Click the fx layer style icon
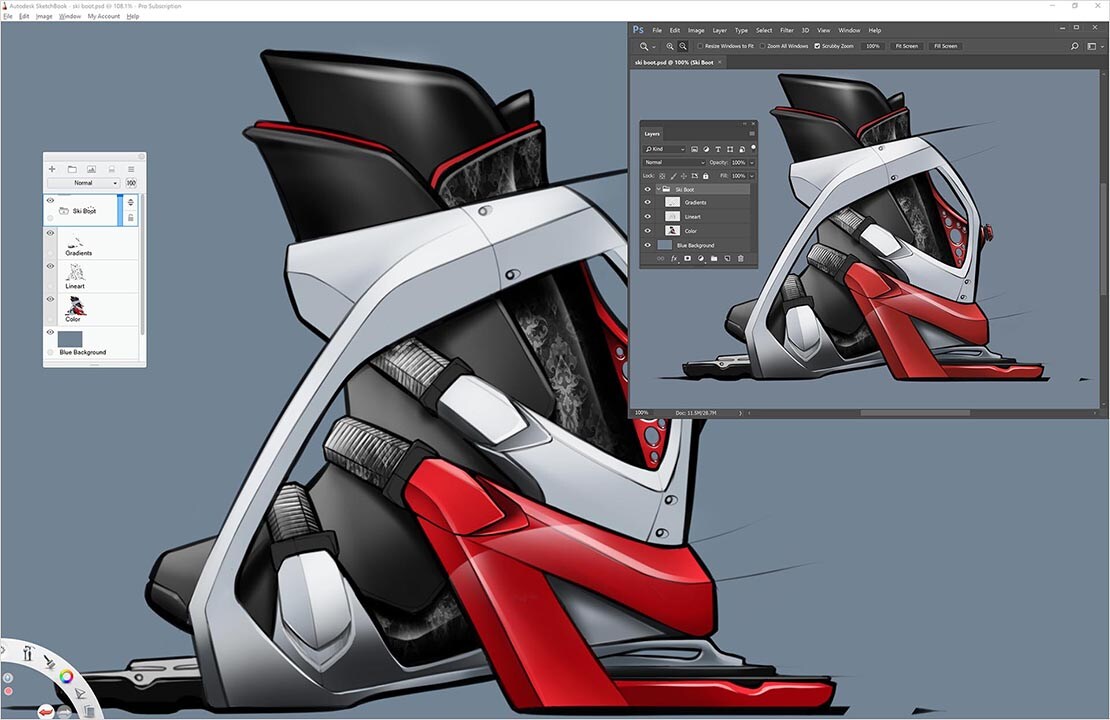The image size is (1110, 720). tap(674, 258)
